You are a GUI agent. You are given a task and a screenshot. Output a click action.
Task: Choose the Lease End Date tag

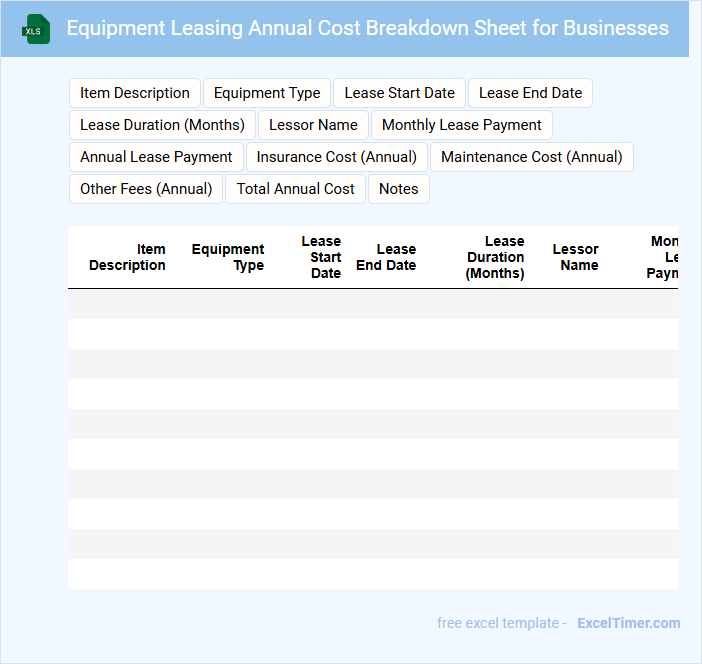point(530,93)
